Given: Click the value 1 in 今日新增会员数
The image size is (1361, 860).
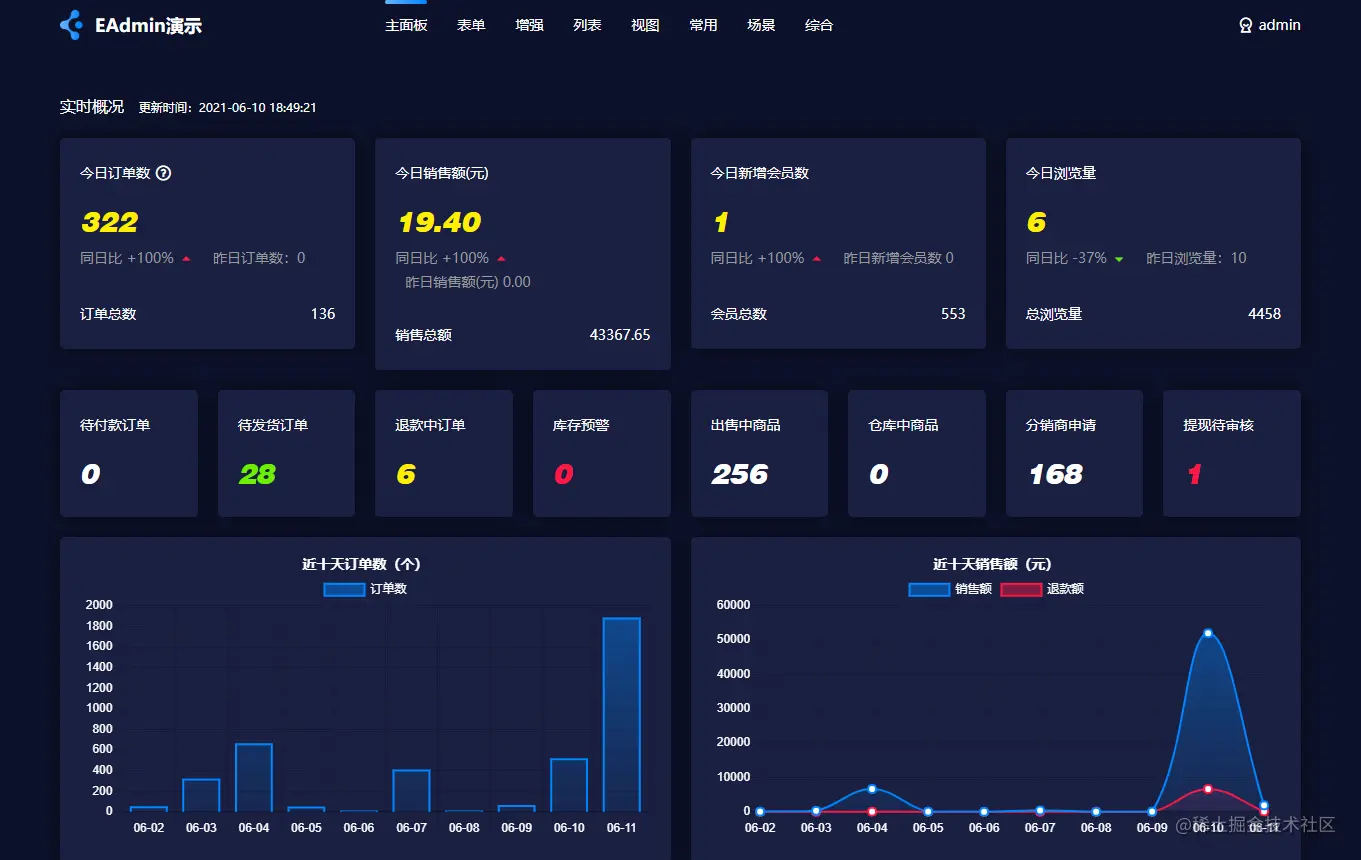Looking at the screenshot, I should [x=720, y=222].
